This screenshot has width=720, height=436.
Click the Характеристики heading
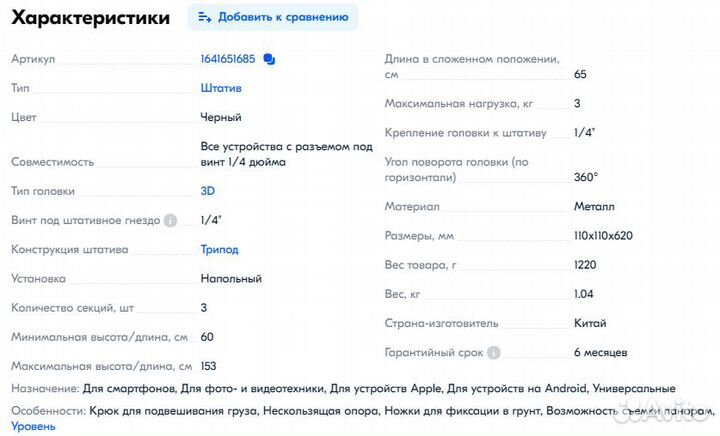point(90,18)
